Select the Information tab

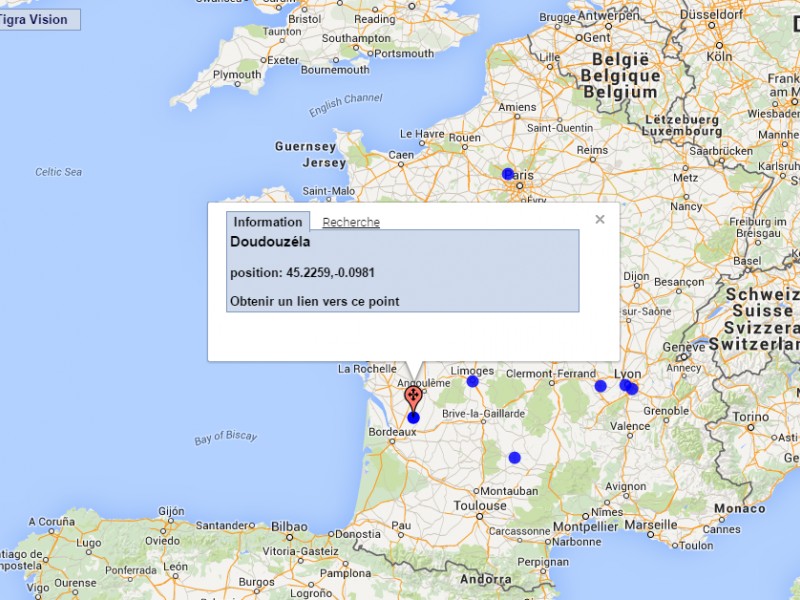[x=267, y=222]
